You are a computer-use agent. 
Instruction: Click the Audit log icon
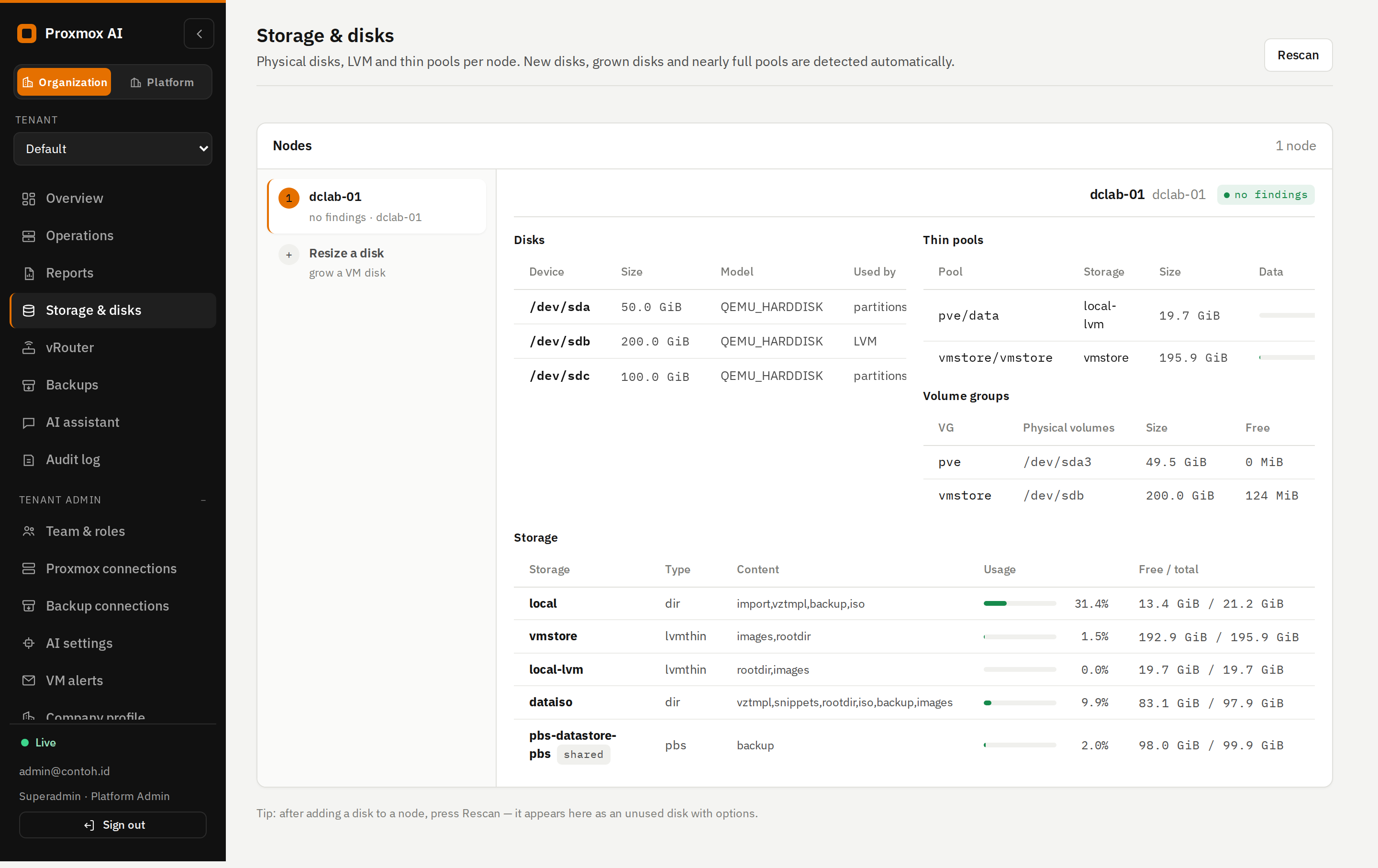click(29, 459)
